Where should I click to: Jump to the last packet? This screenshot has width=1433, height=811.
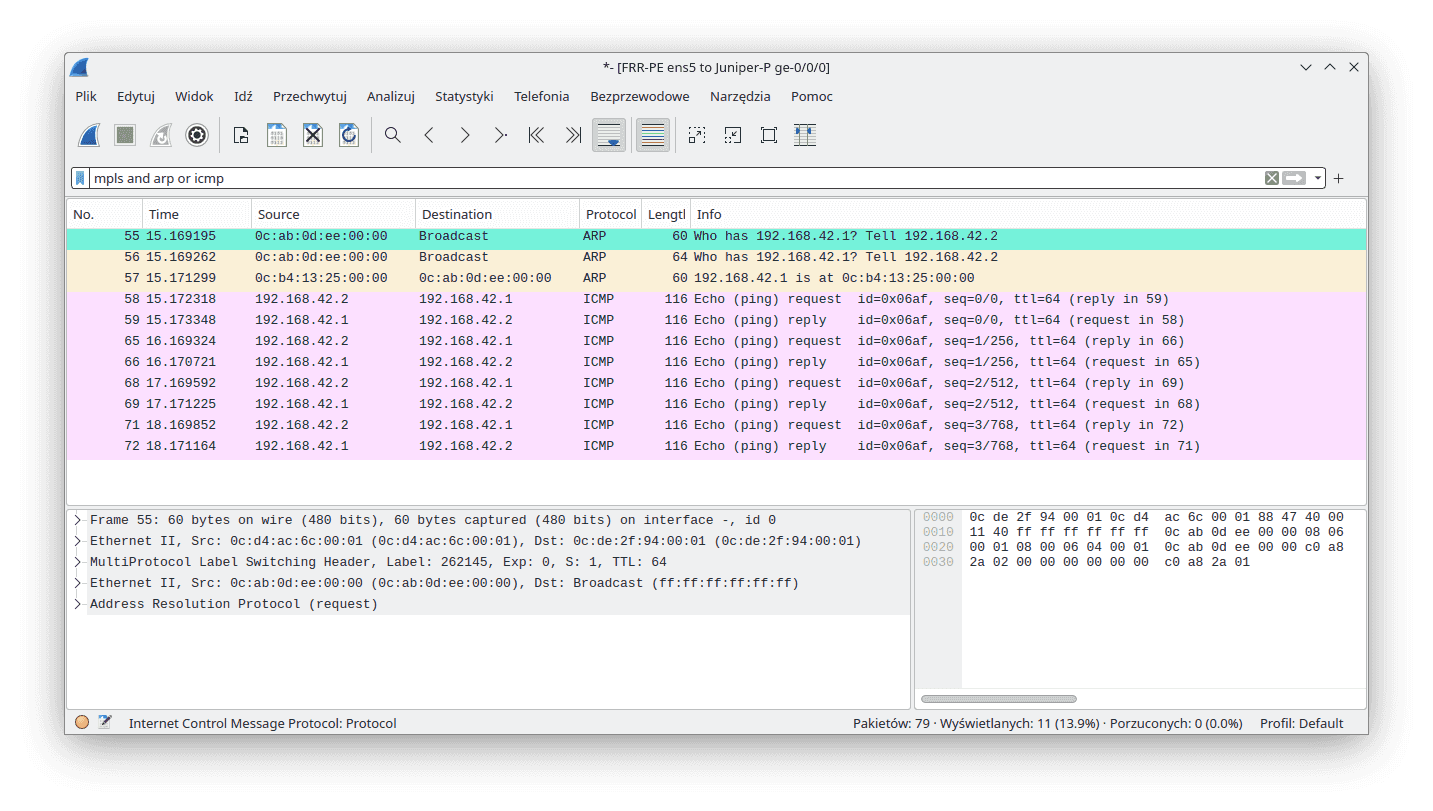pos(572,135)
